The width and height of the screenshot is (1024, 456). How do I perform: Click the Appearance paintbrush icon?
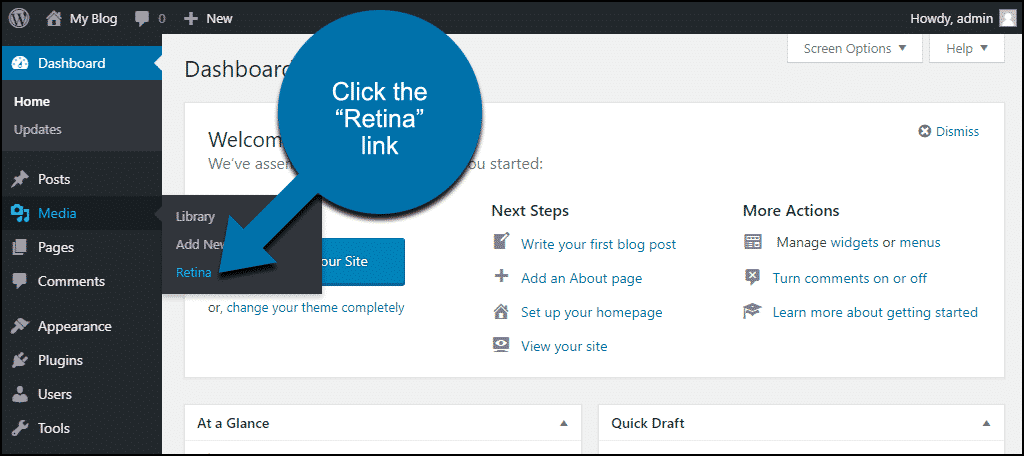(20, 326)
